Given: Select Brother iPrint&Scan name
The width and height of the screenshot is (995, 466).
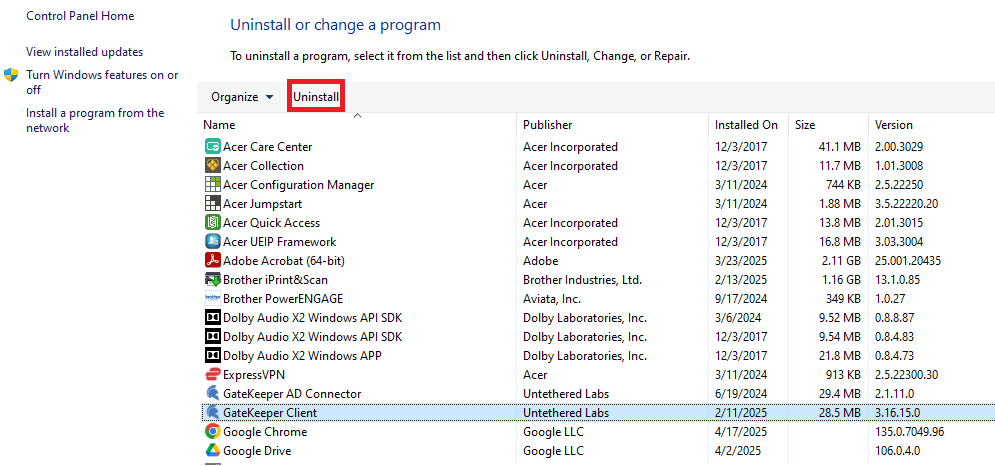Looking at the screenshot, I should click(x=275, y=280).
